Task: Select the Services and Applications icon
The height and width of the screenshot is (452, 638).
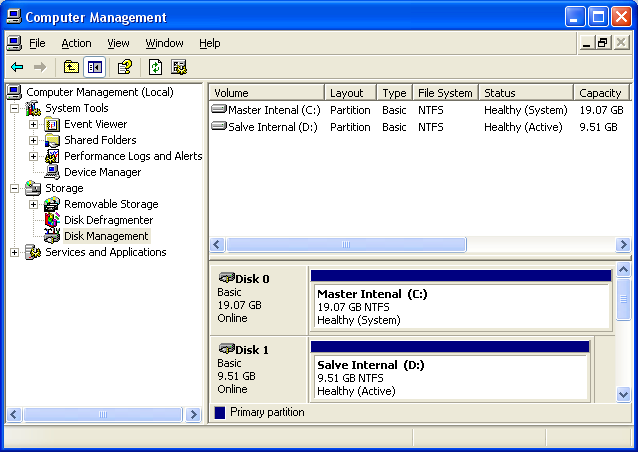Action: click(x=33, y=252)
